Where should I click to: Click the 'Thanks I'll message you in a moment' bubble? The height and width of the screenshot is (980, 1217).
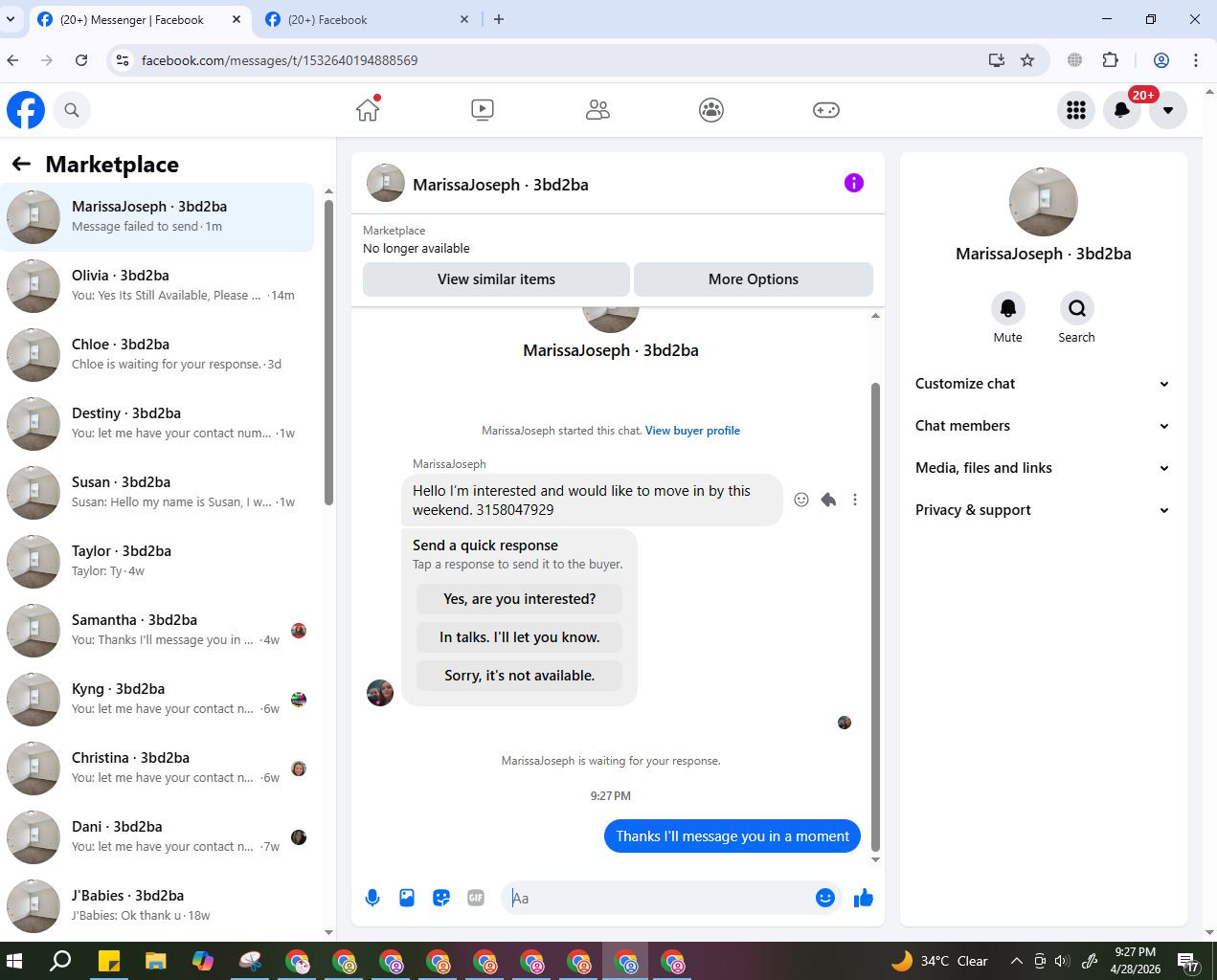[x=732, y=836]
